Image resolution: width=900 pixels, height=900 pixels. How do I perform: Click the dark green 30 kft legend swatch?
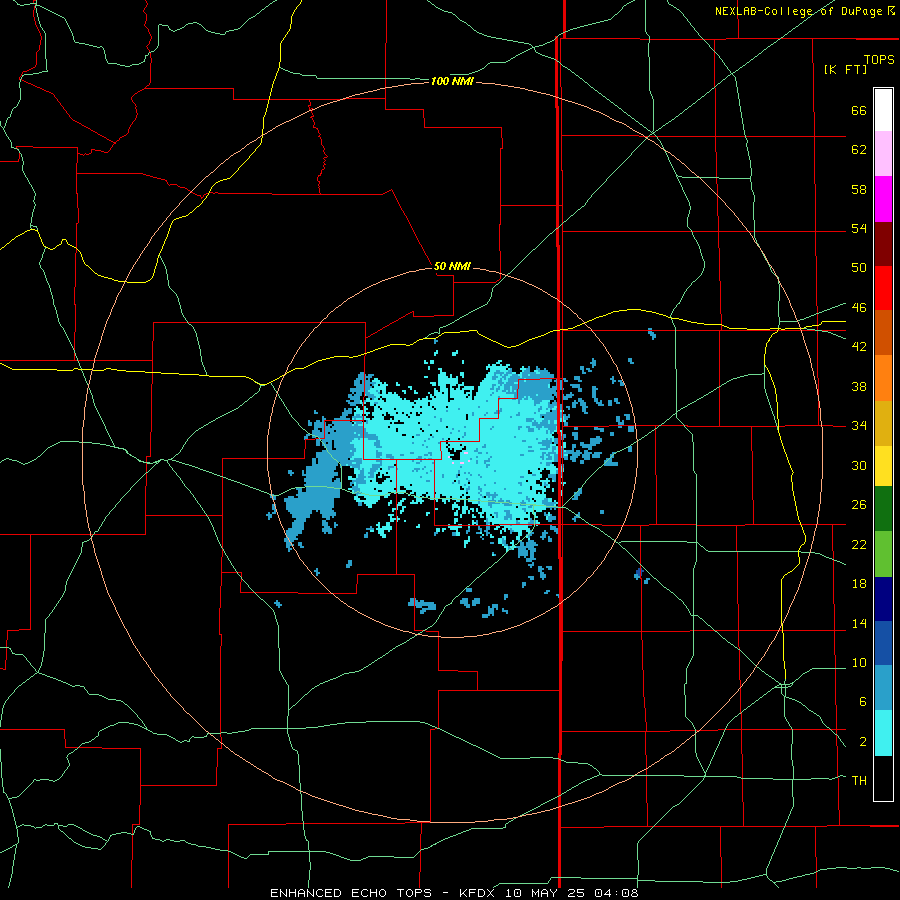pyautogui.click(x=883, y=509)
